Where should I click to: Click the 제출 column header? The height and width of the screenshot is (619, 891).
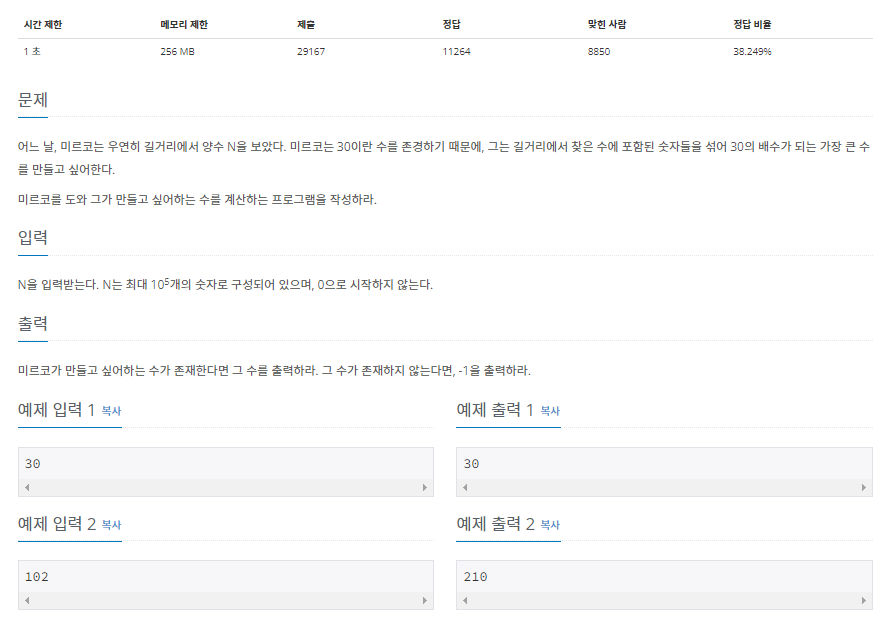pos(306,24)
